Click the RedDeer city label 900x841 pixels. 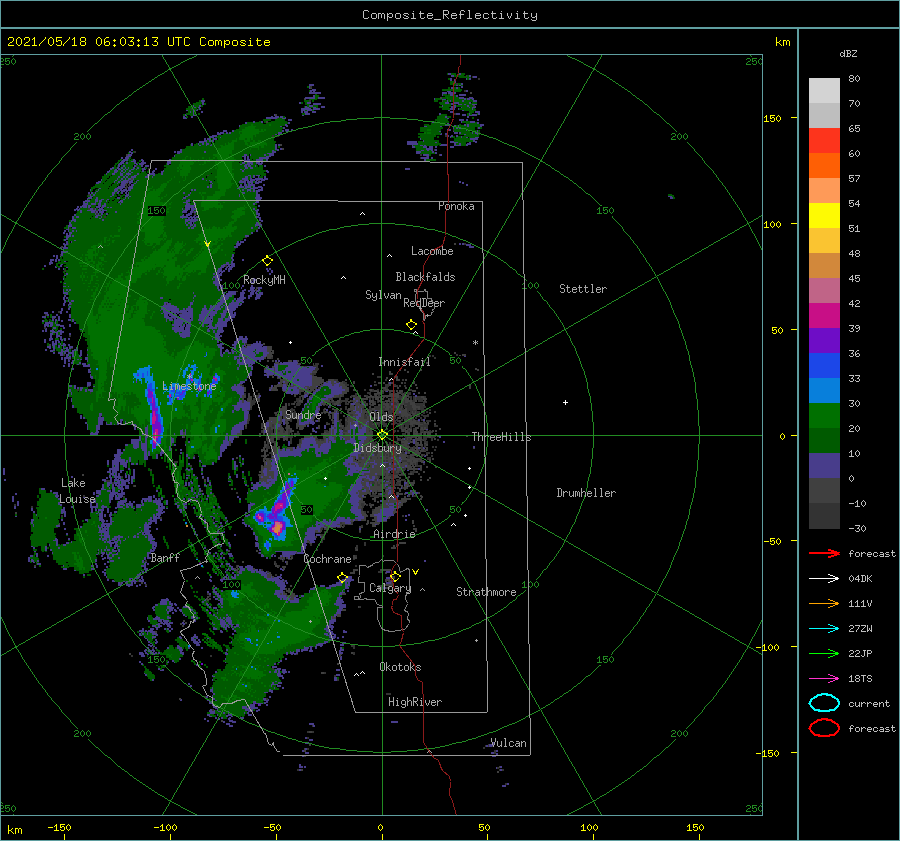(x=424, y=303)
